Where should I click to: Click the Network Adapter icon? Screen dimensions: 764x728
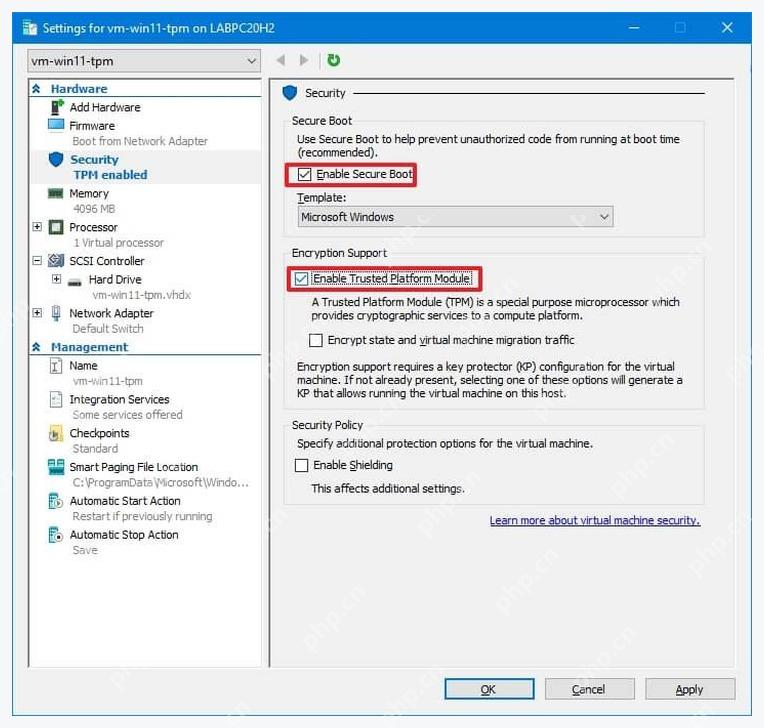coord(56,313)
